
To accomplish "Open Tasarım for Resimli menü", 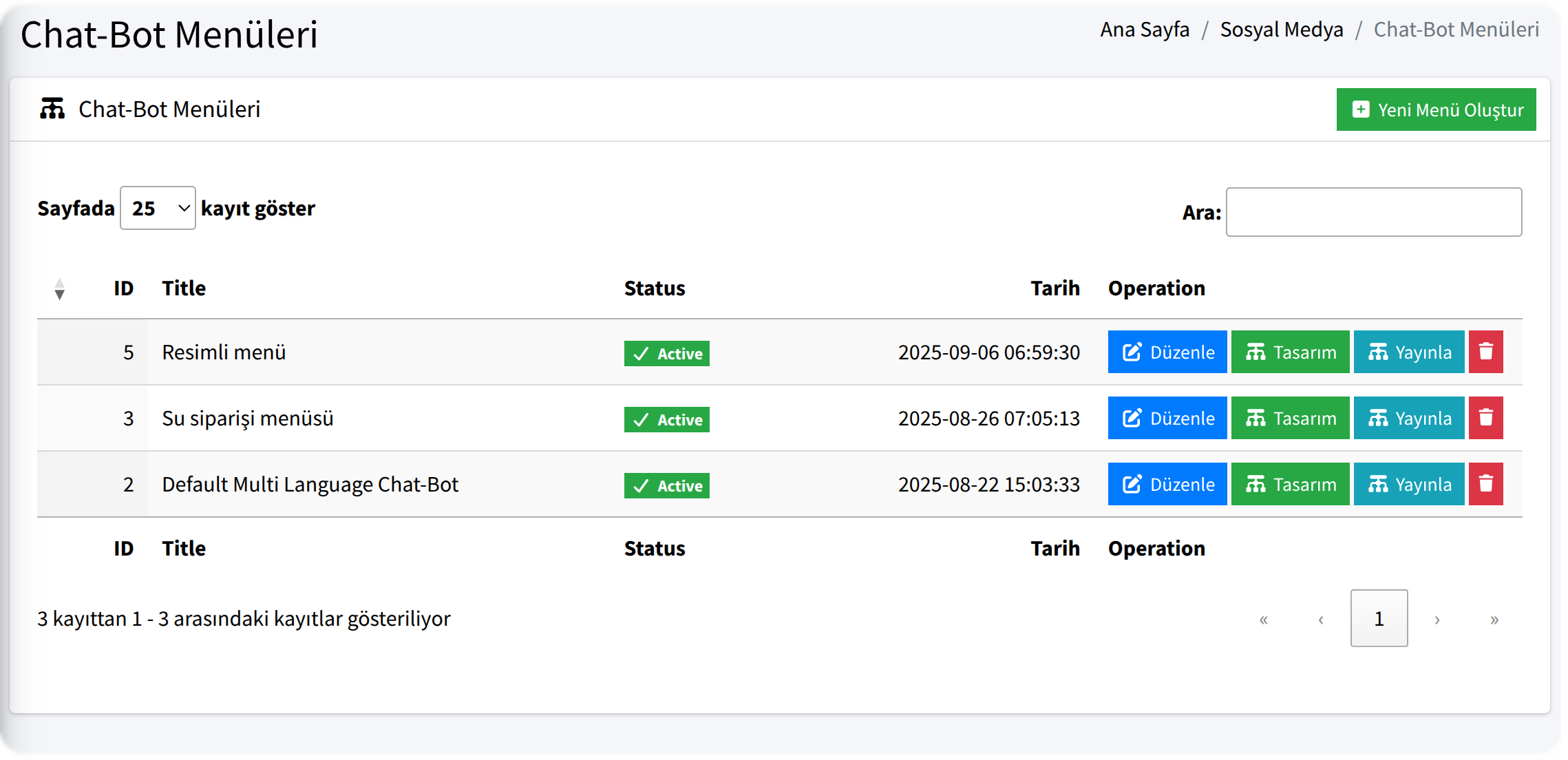I will coord(1290,352).
